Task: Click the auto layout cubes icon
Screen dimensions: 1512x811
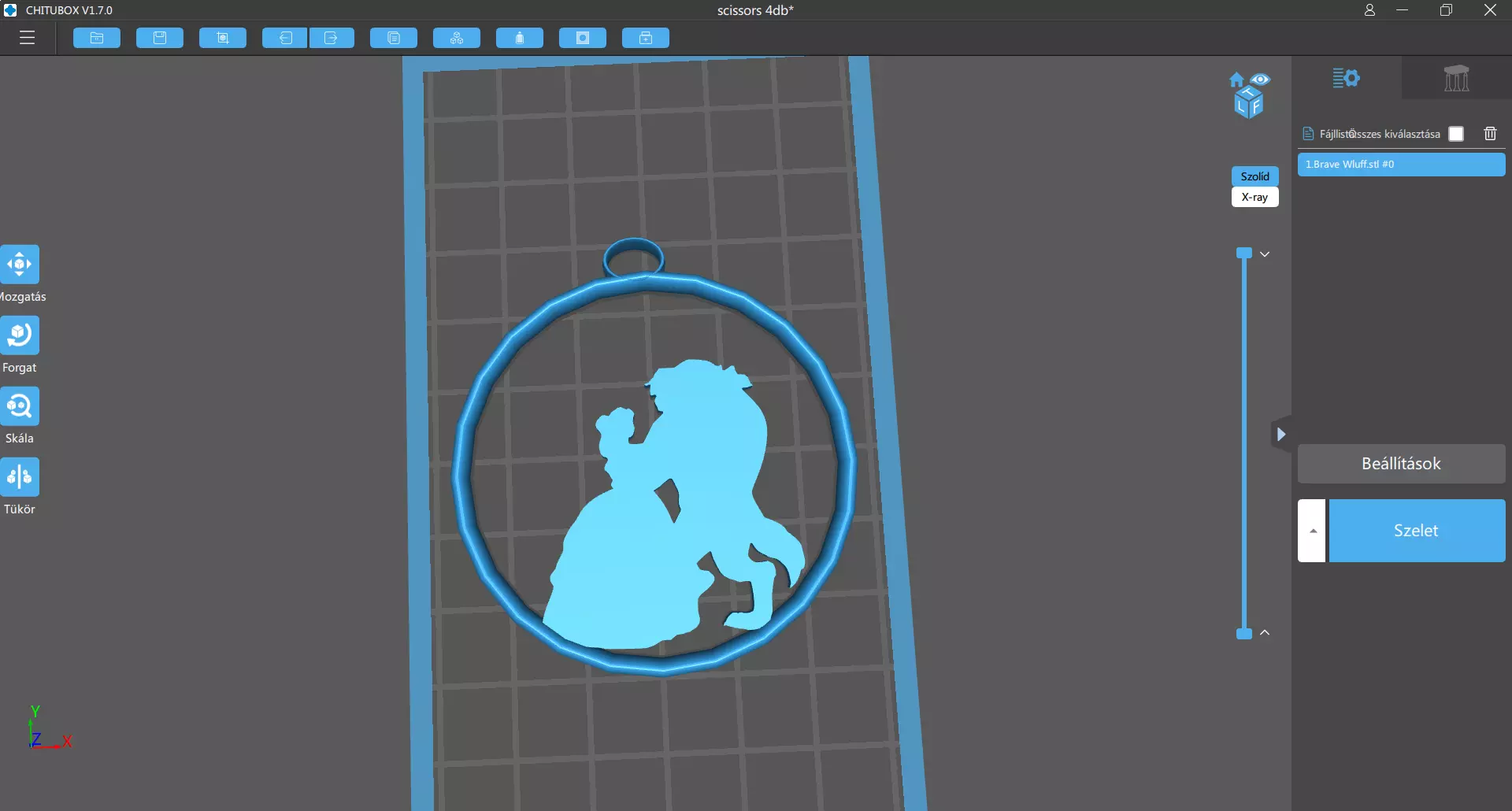Action: point(457,38)
